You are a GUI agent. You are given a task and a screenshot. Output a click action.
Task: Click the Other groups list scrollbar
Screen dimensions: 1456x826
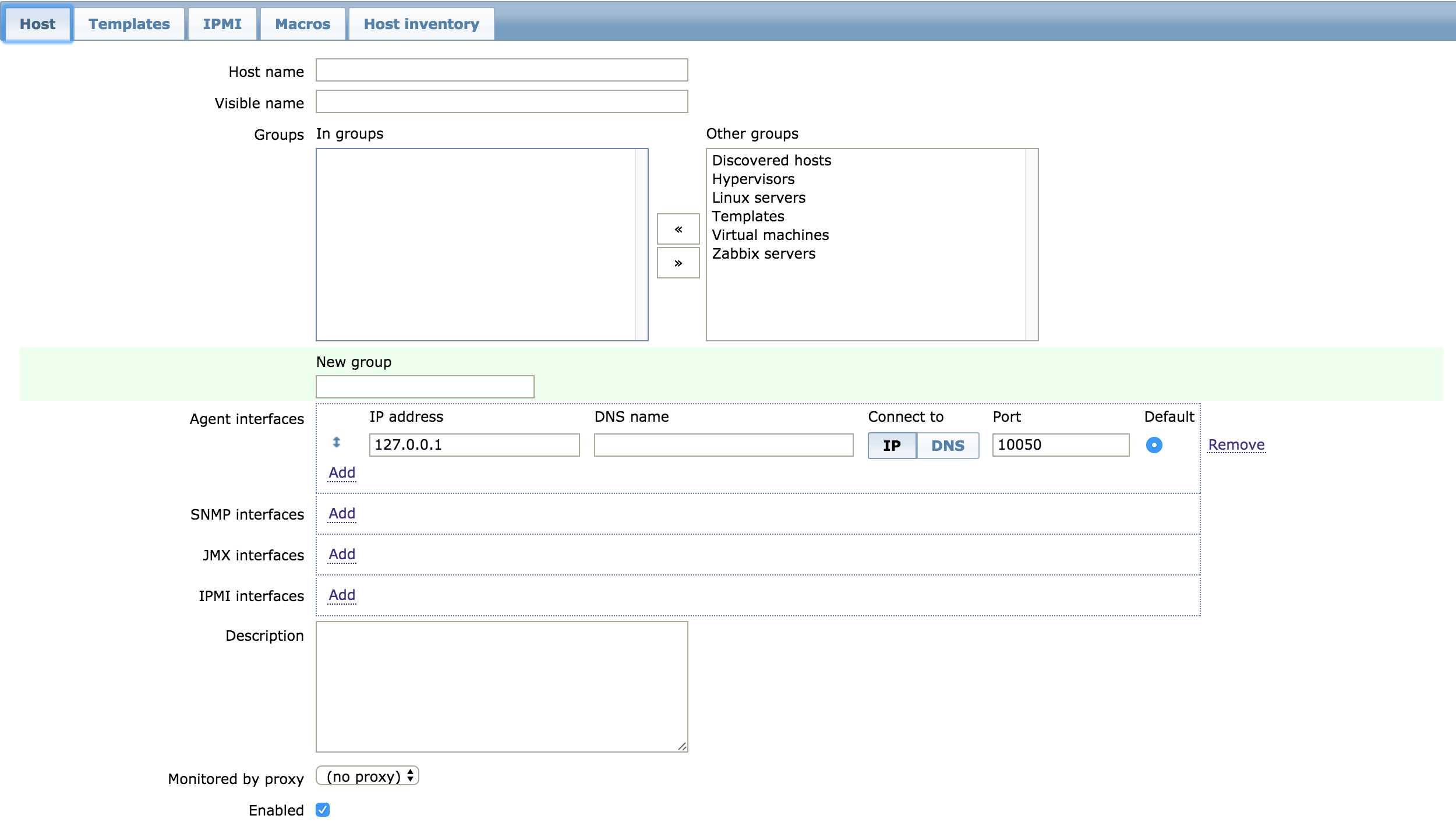pyautogui.click(x=1031, y=245)
